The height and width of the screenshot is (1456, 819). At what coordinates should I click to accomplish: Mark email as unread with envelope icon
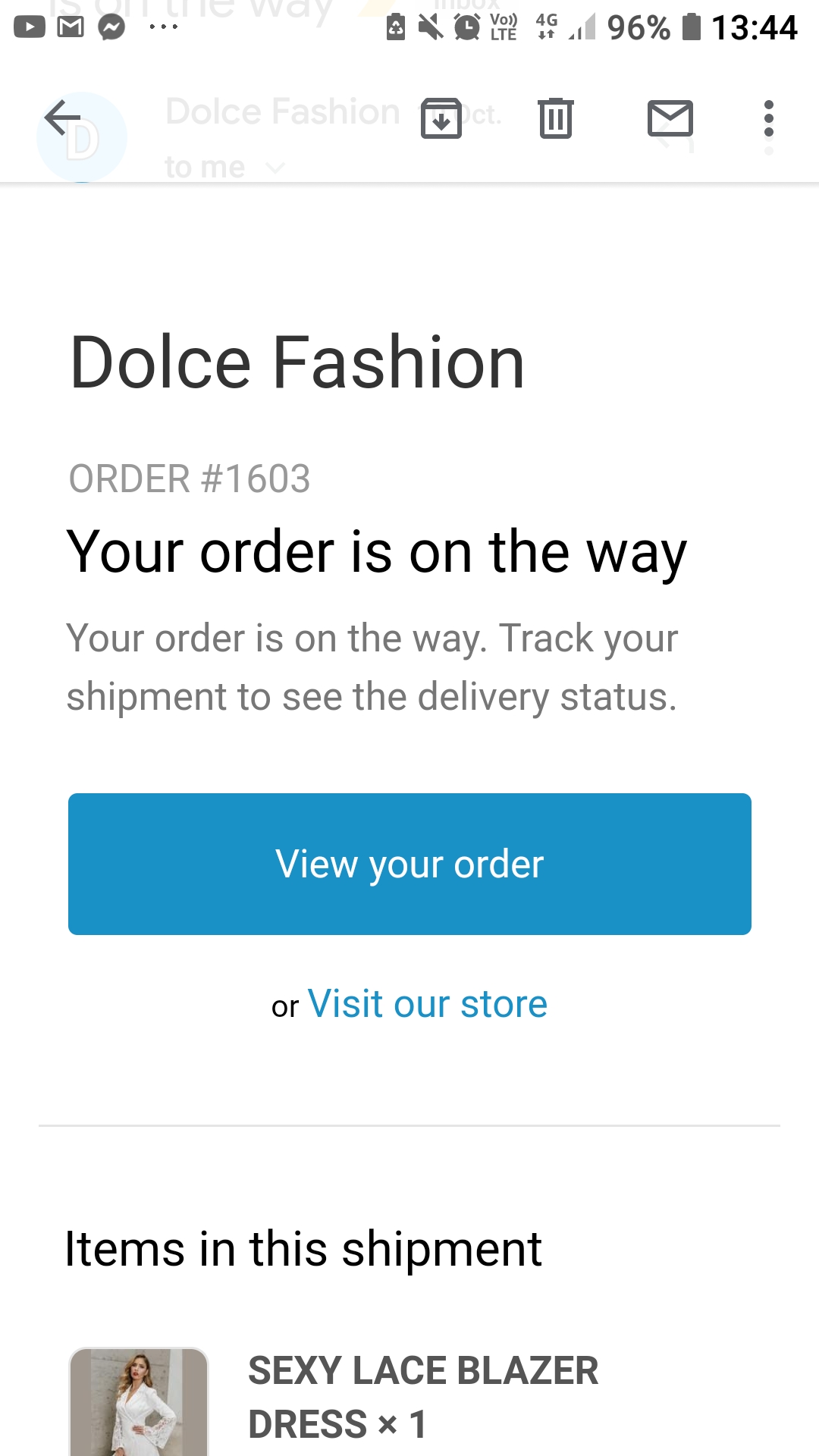click(670, 118)
